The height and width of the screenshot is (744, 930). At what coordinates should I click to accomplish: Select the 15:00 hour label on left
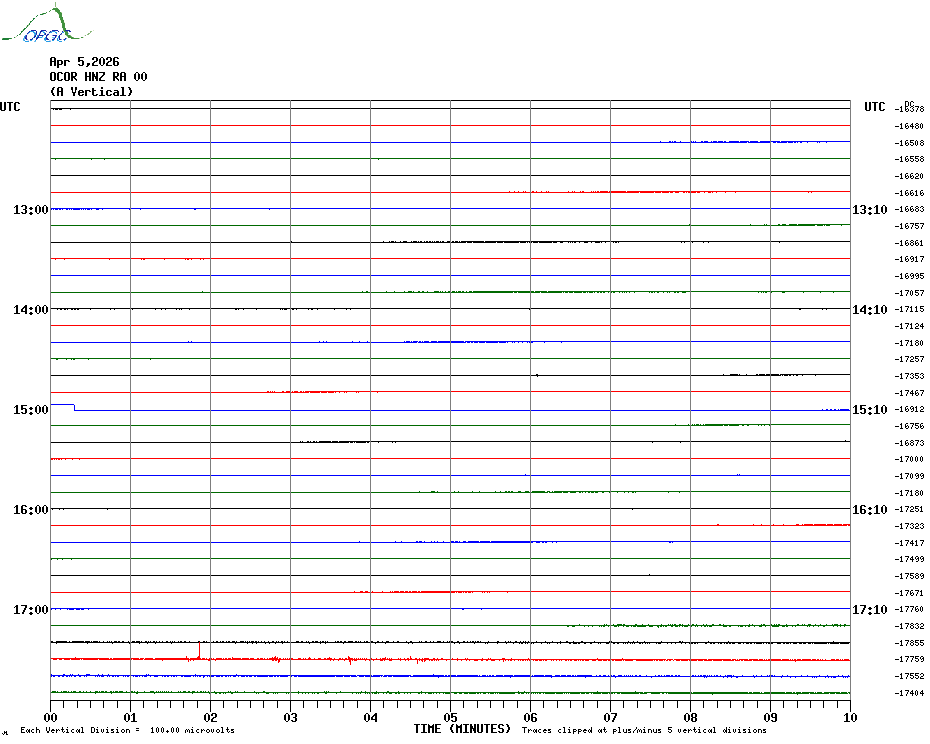click(x=31, y=410)
